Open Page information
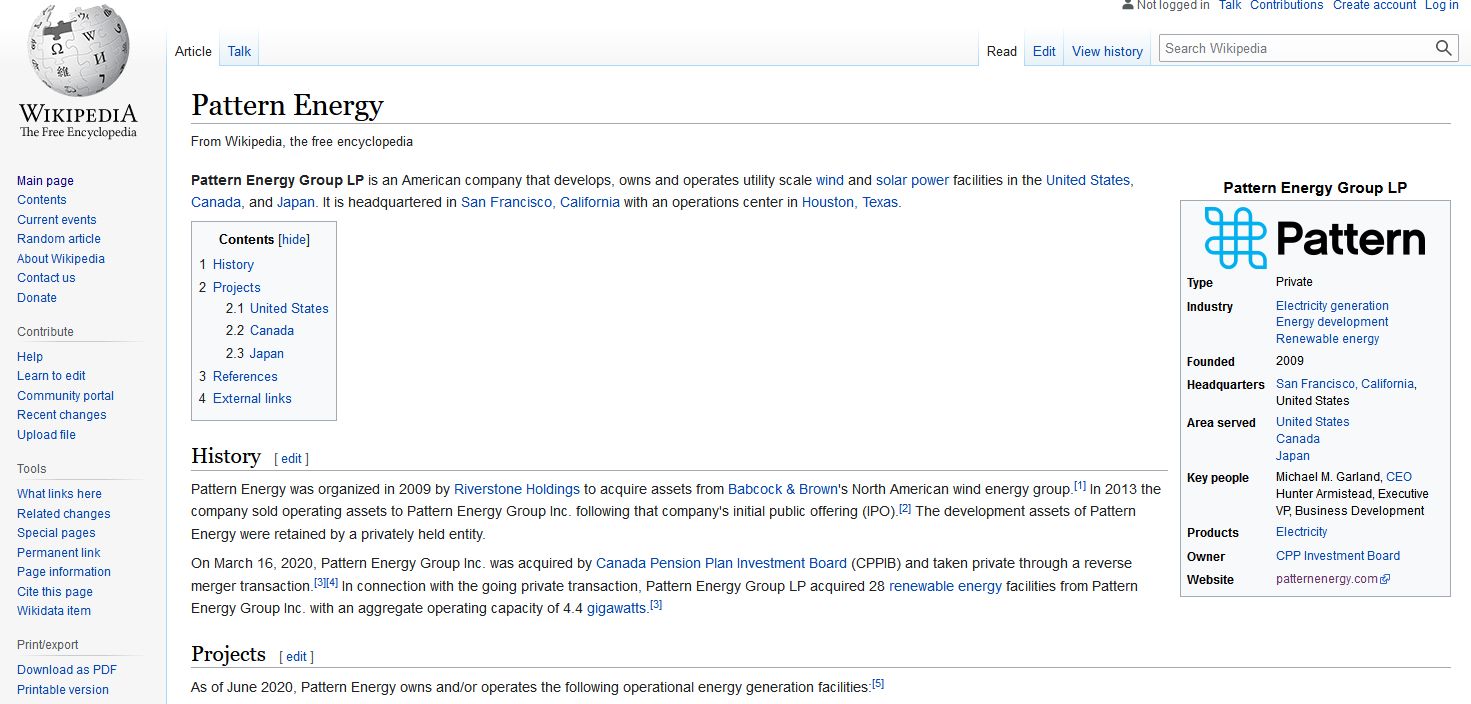 (64, 572)
